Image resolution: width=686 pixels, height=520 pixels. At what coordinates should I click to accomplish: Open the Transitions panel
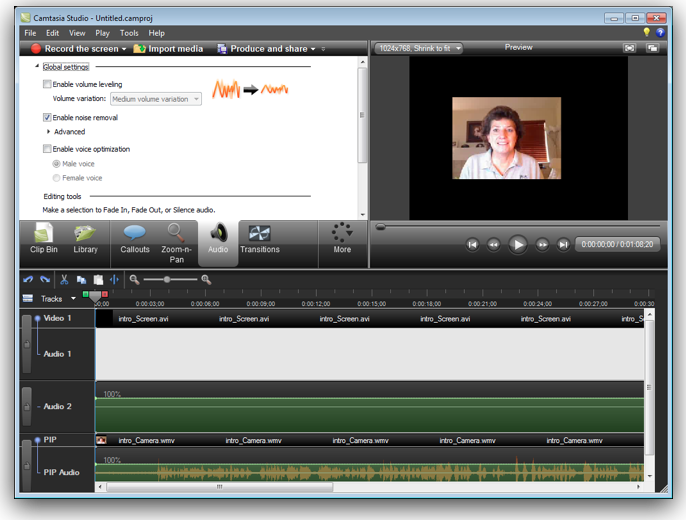259,240
